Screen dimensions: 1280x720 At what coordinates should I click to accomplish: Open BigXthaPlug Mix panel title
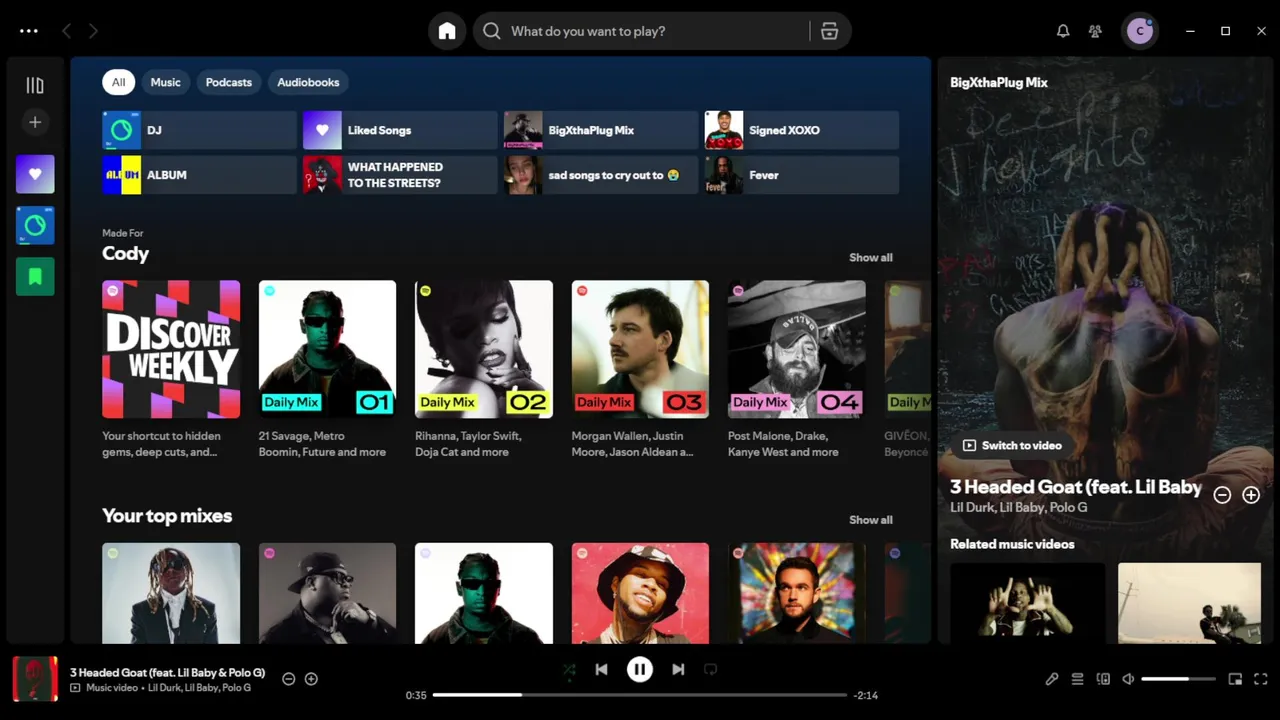(x=999, y=83)
